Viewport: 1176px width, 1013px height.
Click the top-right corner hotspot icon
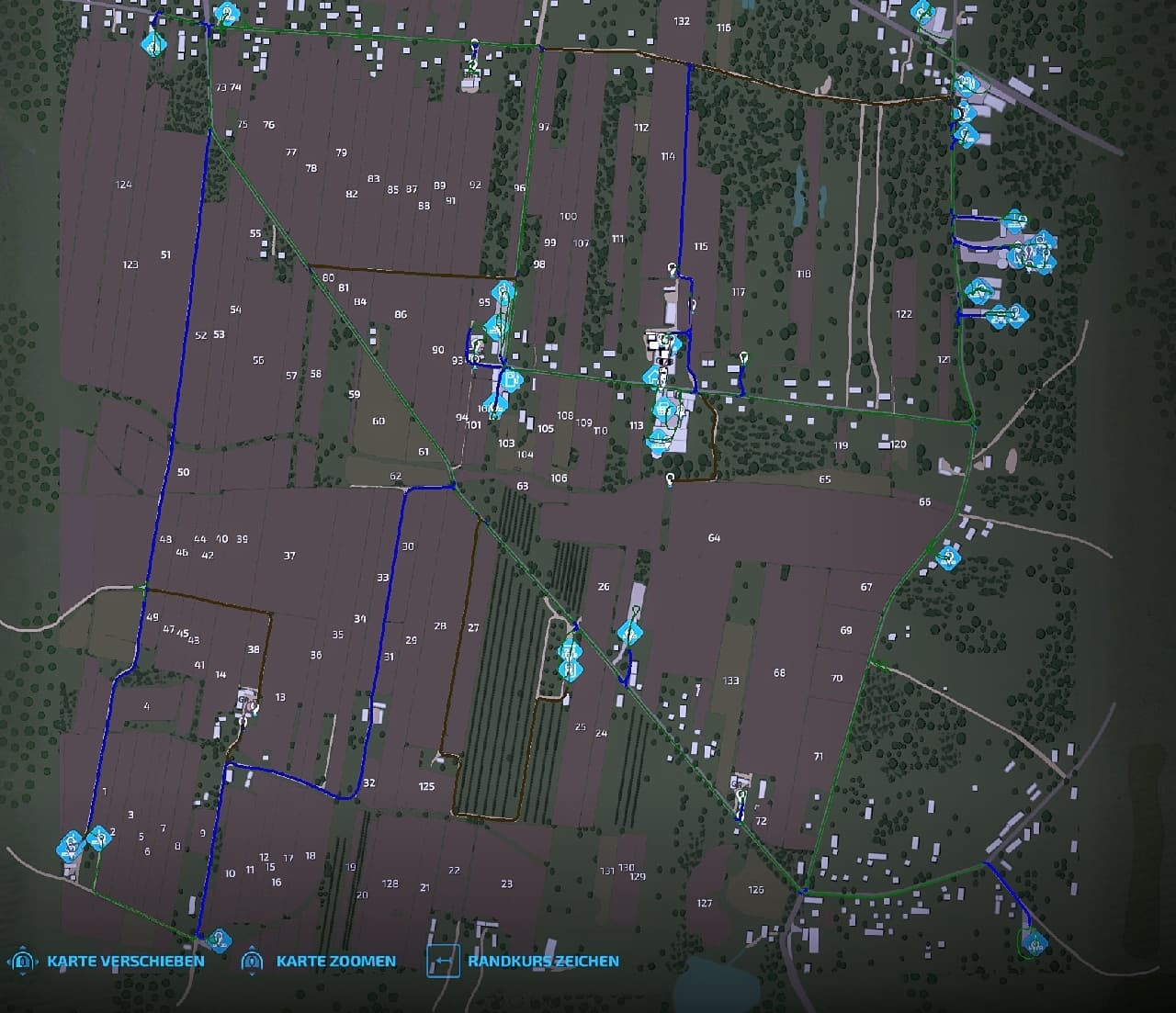tap(922, 13)
